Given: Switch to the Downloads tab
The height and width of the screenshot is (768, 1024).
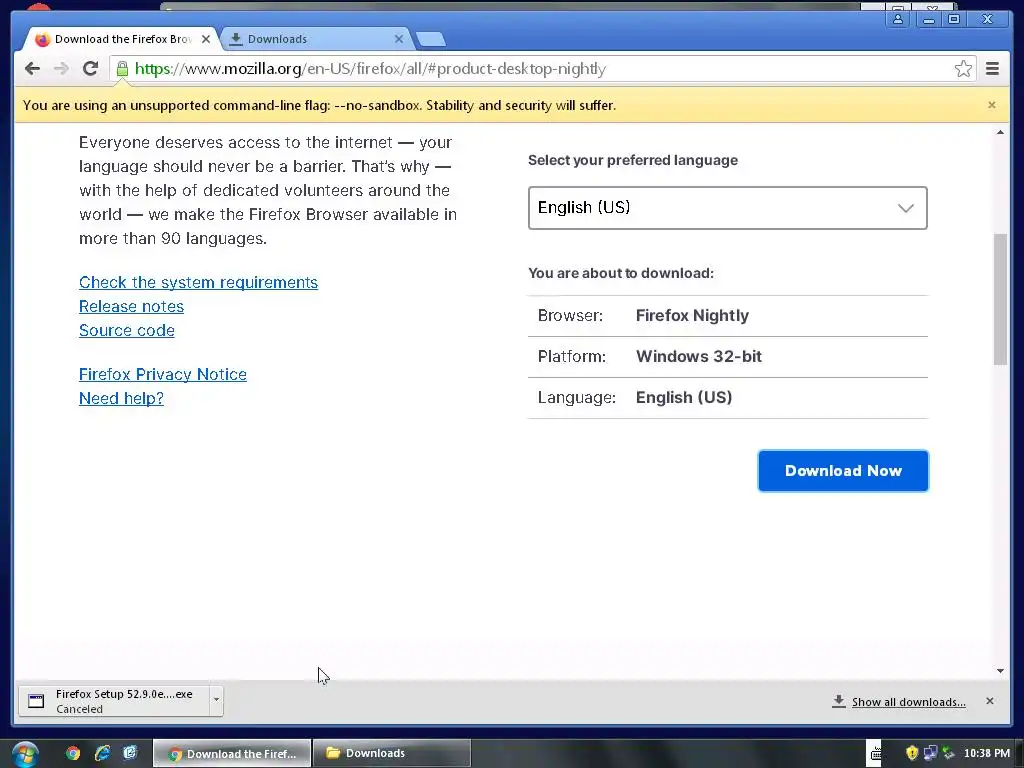Looking at the screenshot, I should [315, 39].
